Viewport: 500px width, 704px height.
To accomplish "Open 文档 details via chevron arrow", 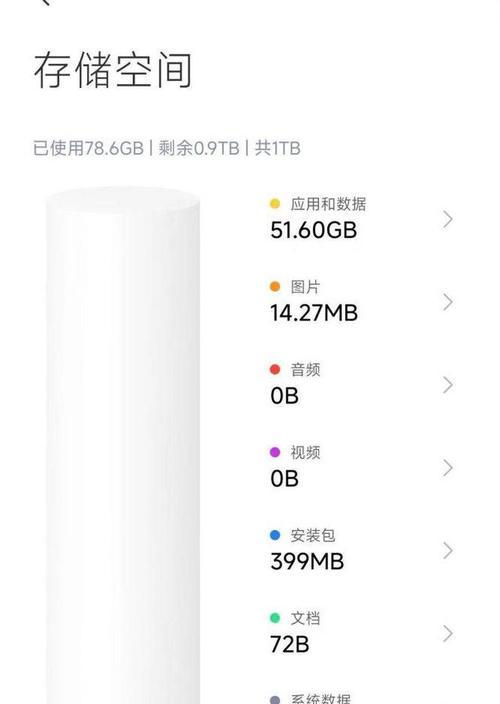I will pos(447,634).
